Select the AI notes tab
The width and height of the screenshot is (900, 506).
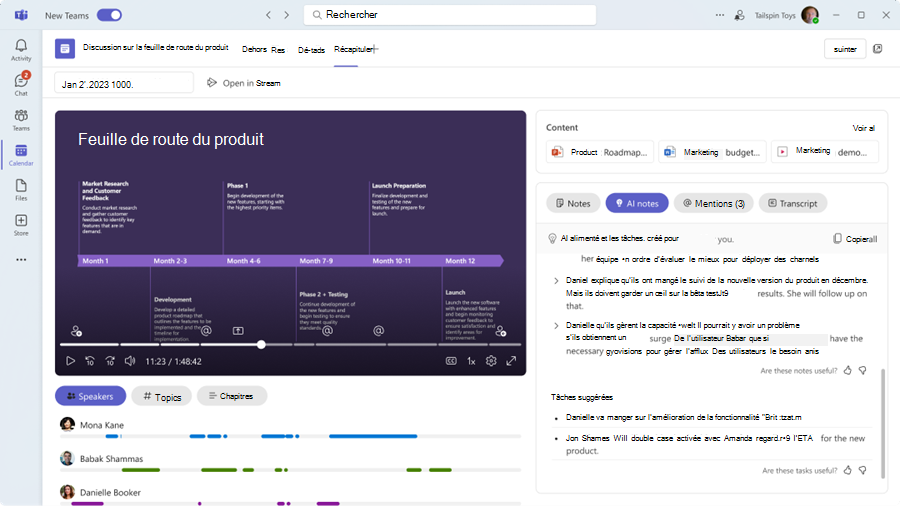click(x=637, y=203)
